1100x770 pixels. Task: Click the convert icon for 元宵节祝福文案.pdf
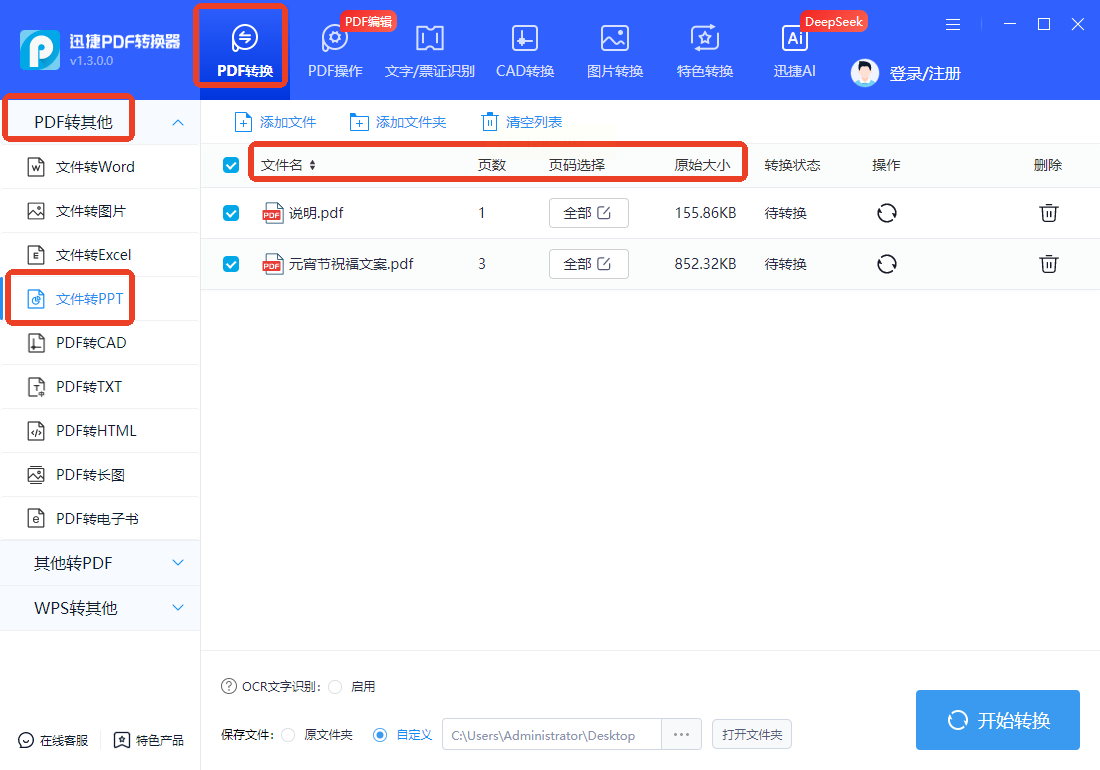[887, 264]
